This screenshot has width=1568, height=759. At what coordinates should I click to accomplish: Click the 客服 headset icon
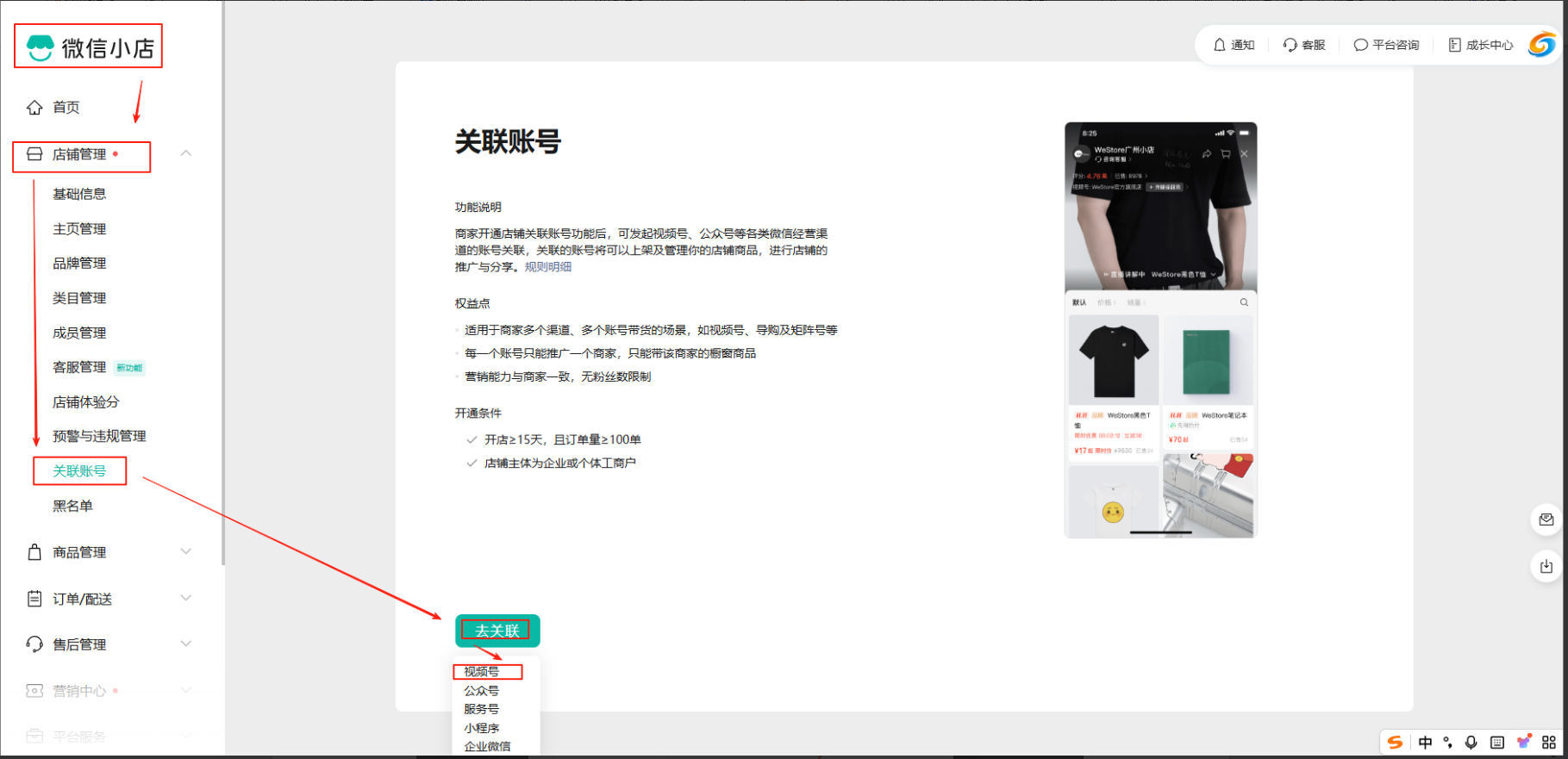1290,45
